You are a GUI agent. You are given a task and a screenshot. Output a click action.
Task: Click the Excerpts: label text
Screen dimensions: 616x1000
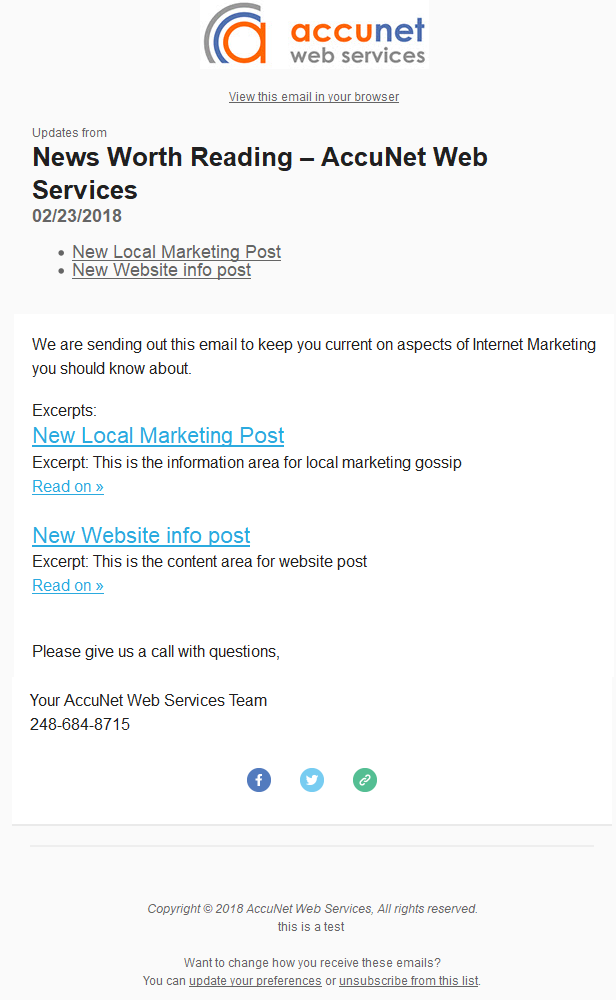point(64,410)
